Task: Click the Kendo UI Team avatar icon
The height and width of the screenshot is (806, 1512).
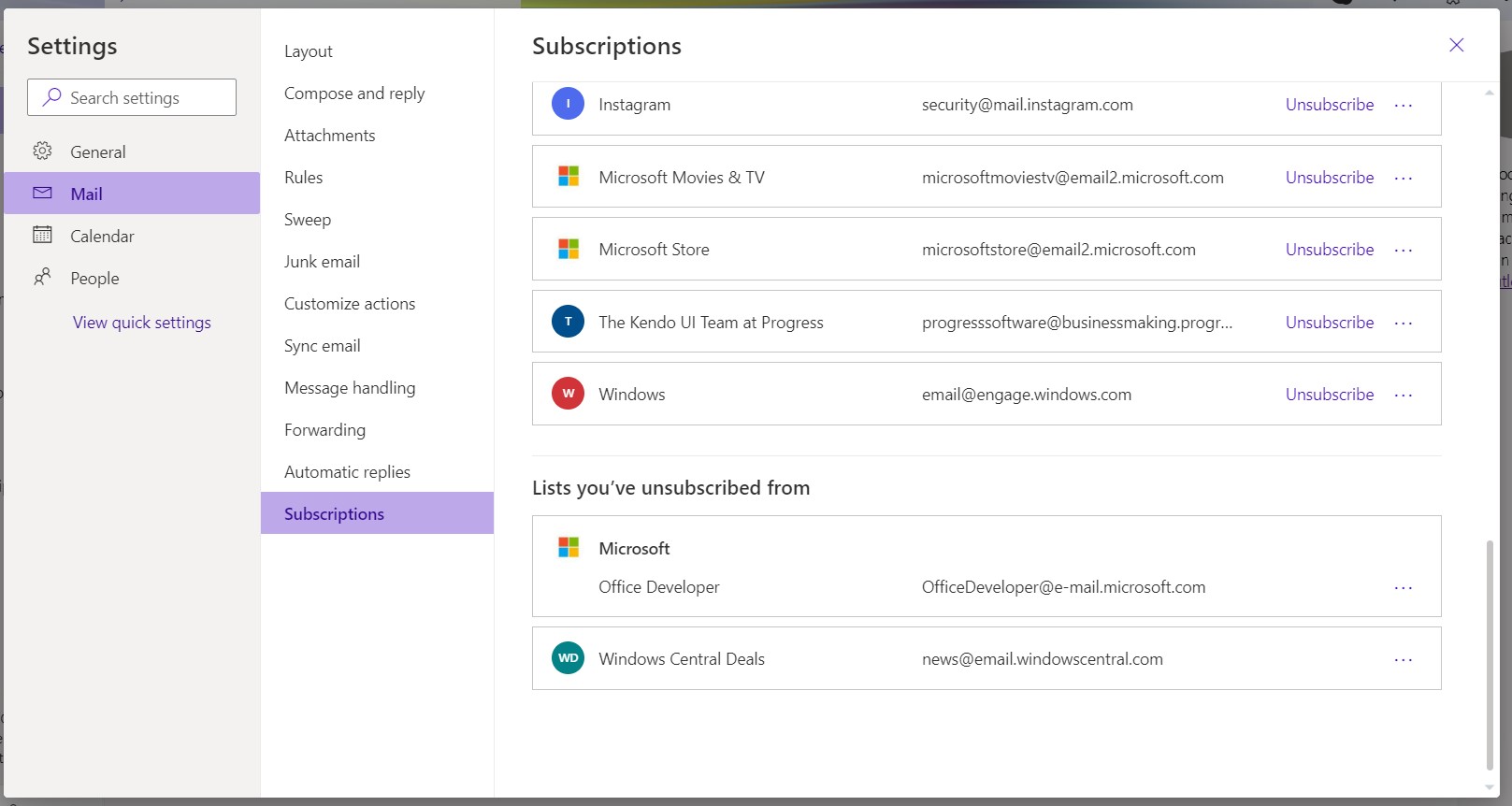Action: point(568,322)
